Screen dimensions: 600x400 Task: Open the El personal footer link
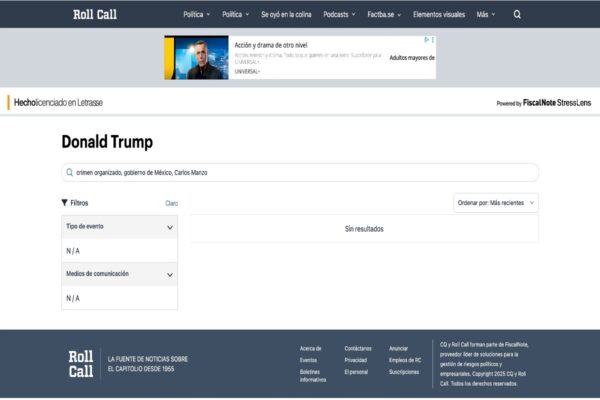point(356,372)
